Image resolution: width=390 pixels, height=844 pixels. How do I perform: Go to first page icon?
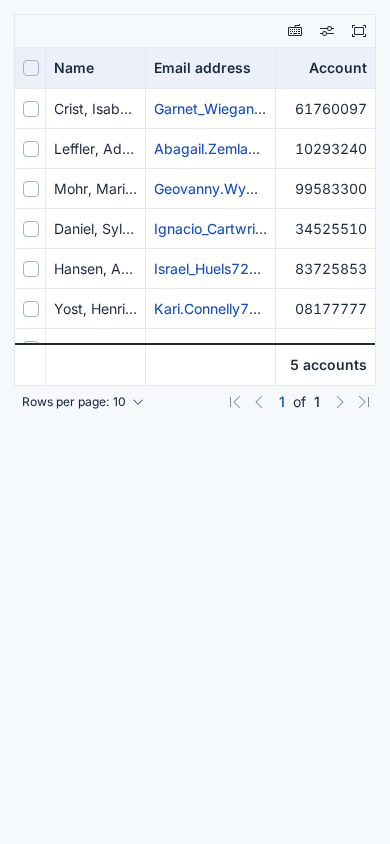[x=235, y=402]
